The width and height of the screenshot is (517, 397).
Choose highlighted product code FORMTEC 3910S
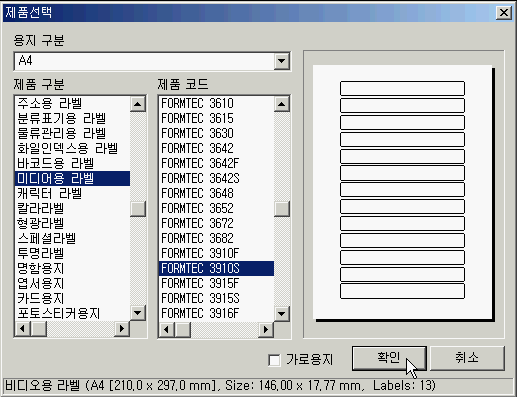(216, 268)
